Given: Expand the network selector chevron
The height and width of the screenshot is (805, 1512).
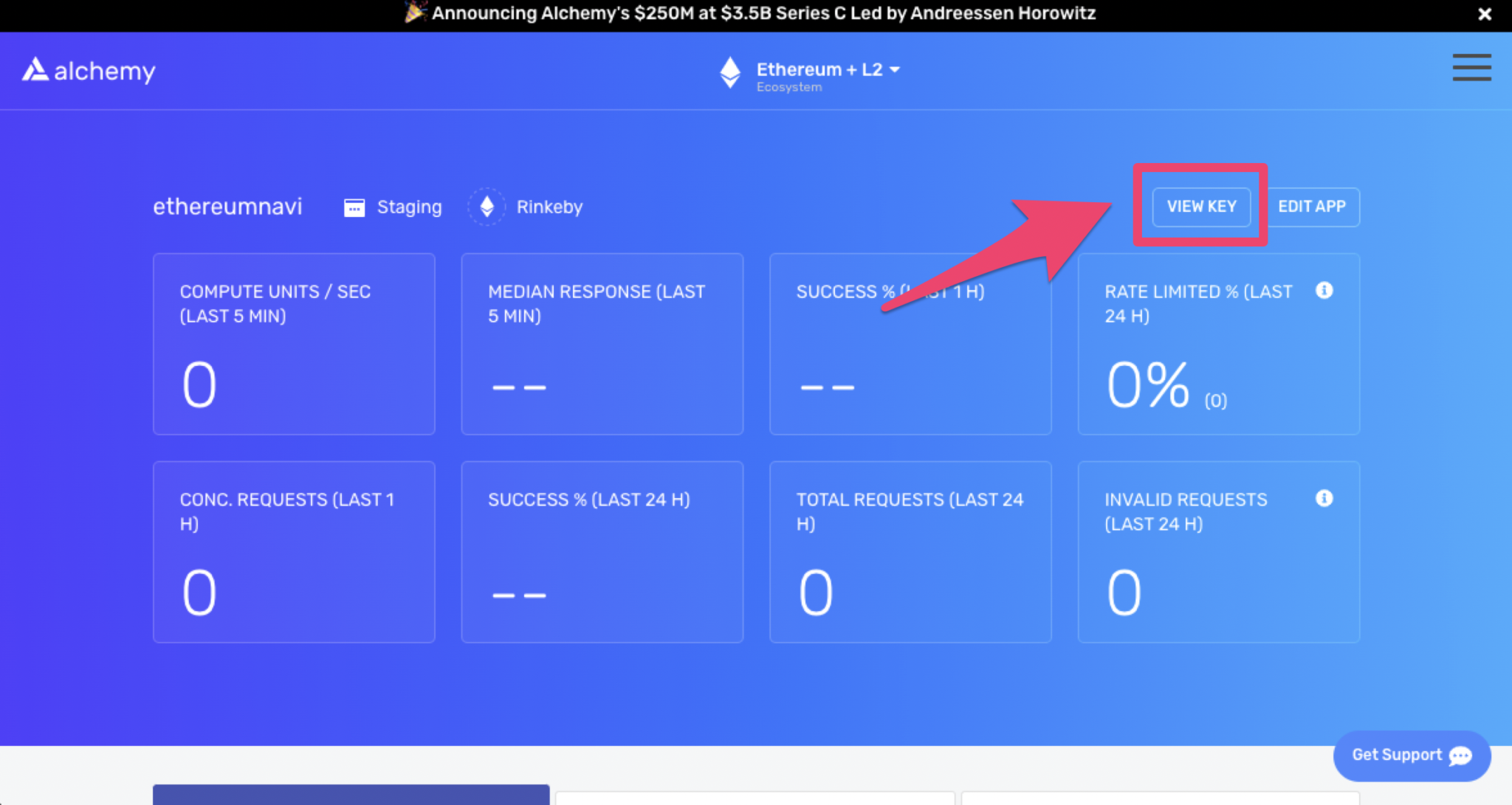Looking at the screenshot, I should 894,69.
